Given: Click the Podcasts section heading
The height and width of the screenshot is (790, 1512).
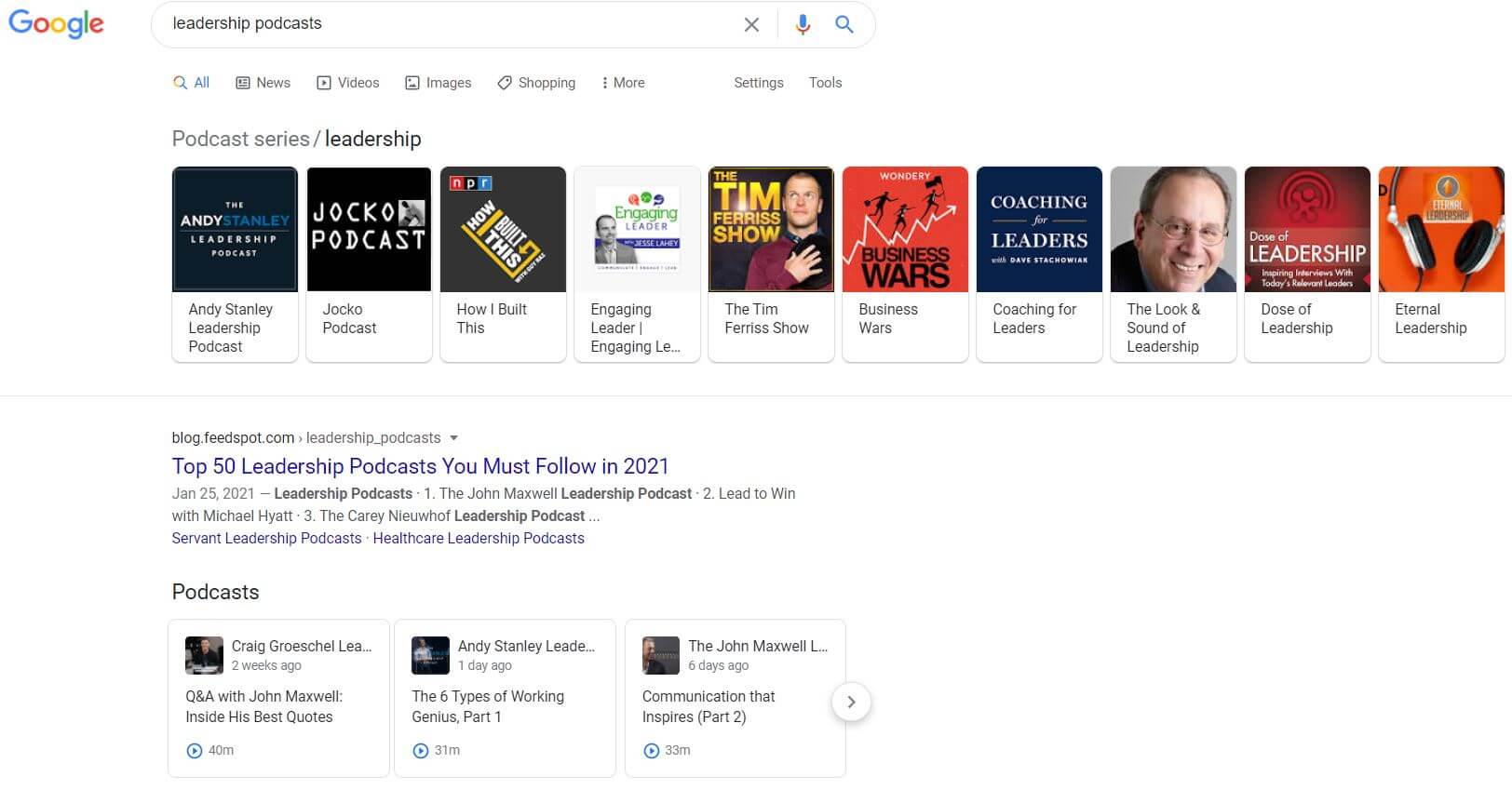Looking at the screenshot, I should pyautogui.click(x=215, y=592).
